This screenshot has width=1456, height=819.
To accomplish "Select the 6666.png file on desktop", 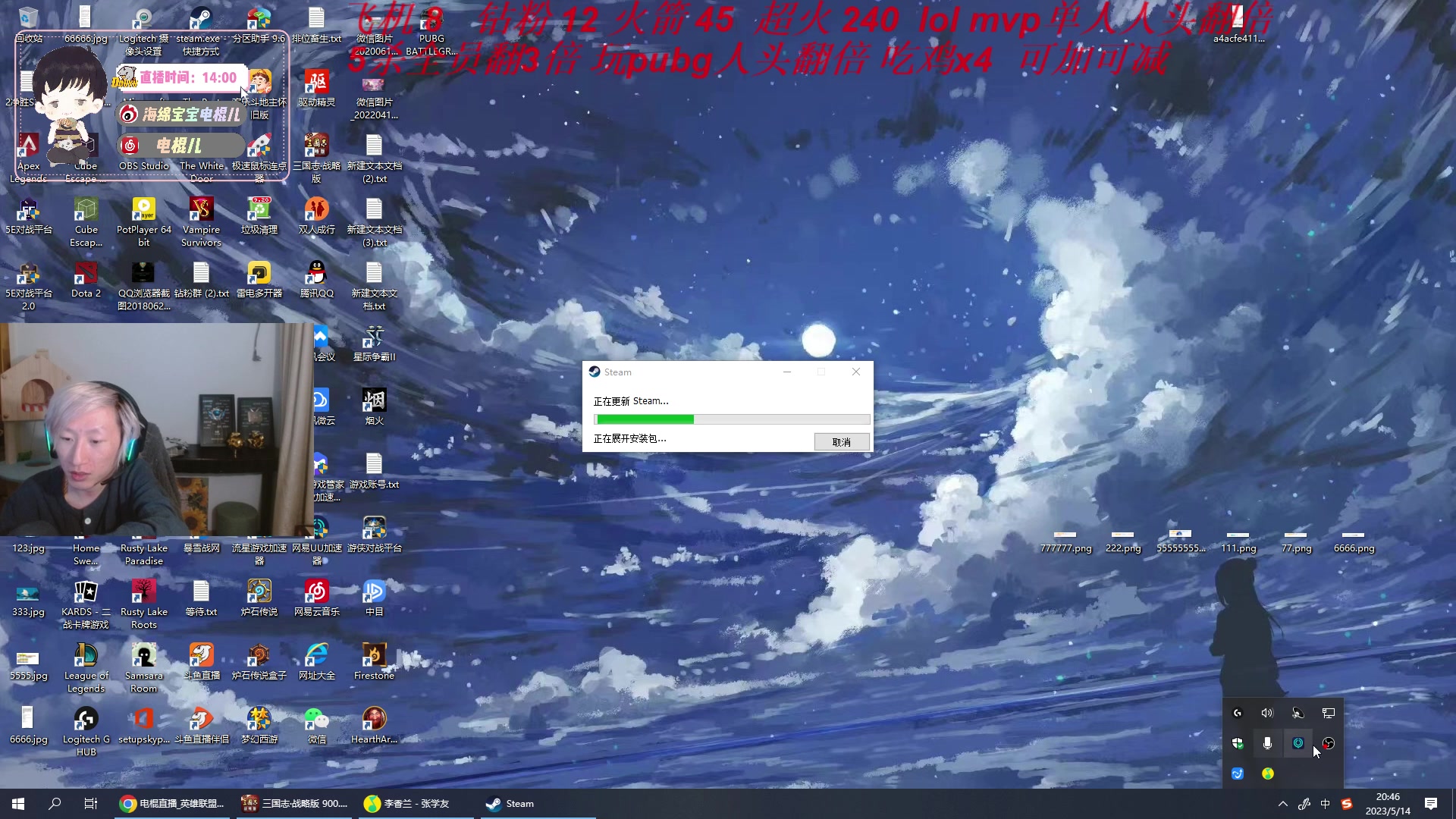I will 1354,541.
